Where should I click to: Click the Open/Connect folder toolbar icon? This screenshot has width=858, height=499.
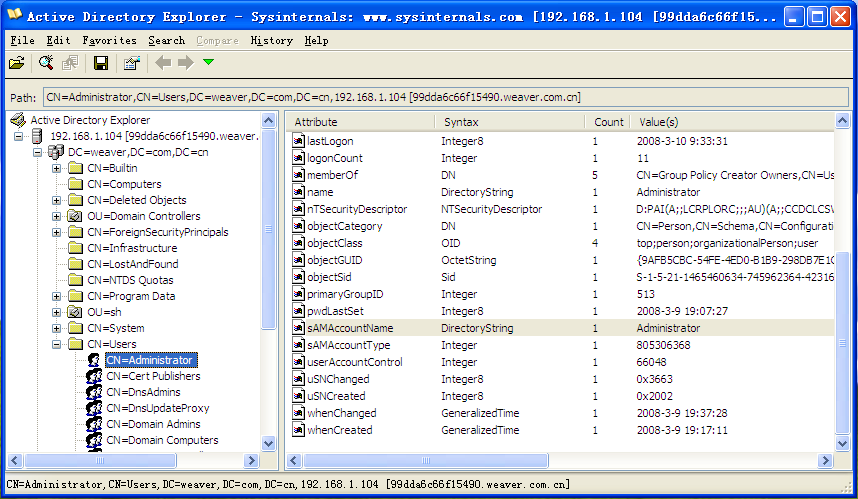[16, 63]
